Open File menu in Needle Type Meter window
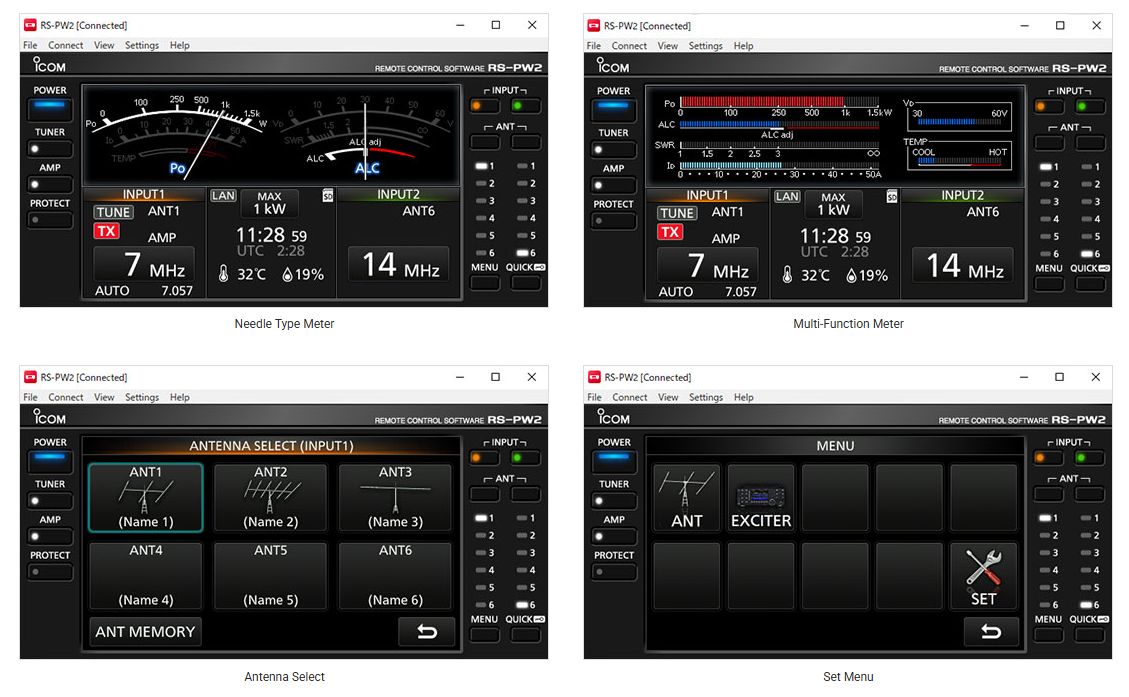 coord(30,45)
